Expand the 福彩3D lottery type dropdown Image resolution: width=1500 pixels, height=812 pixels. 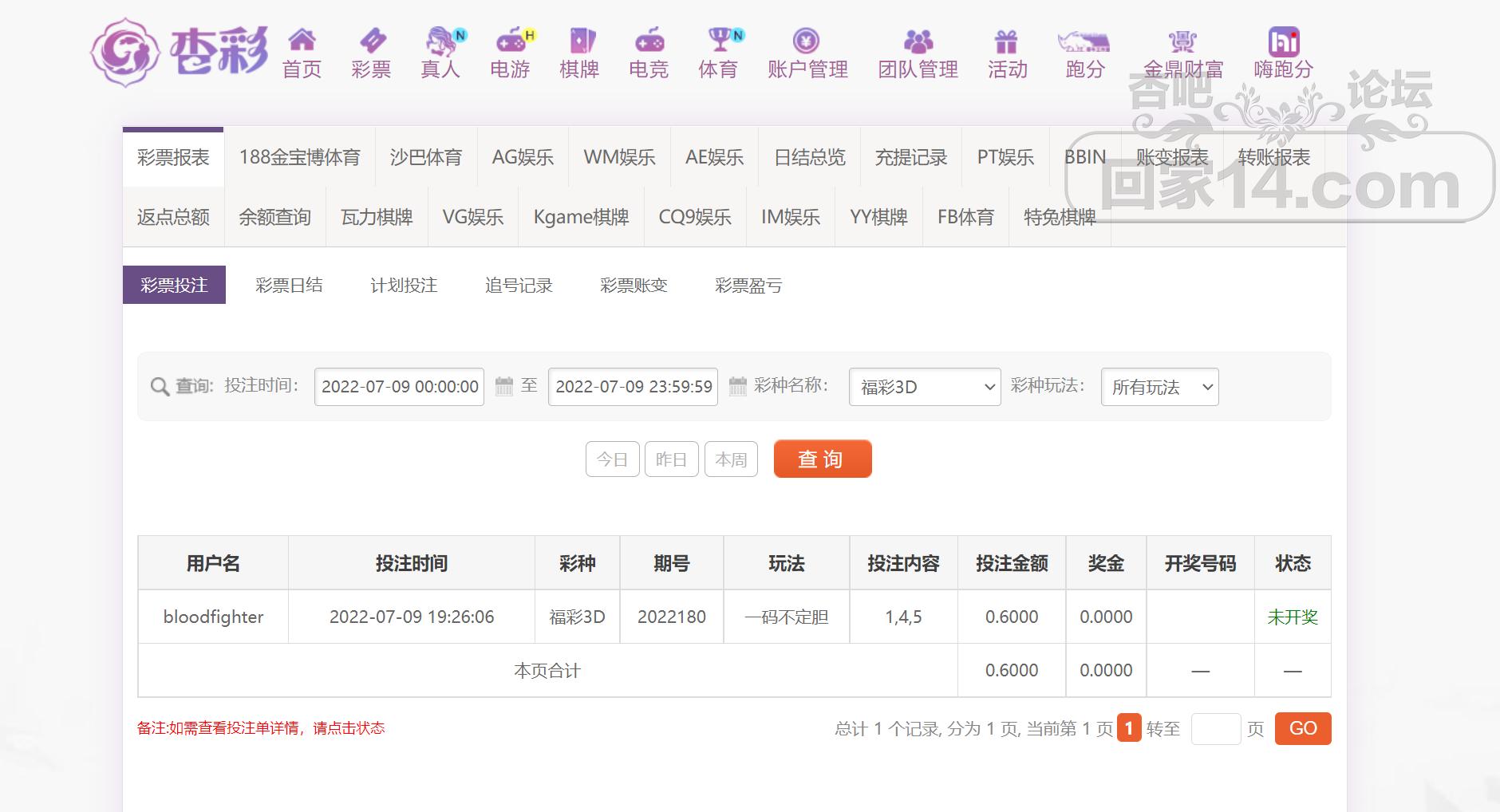tap(925, 387)
